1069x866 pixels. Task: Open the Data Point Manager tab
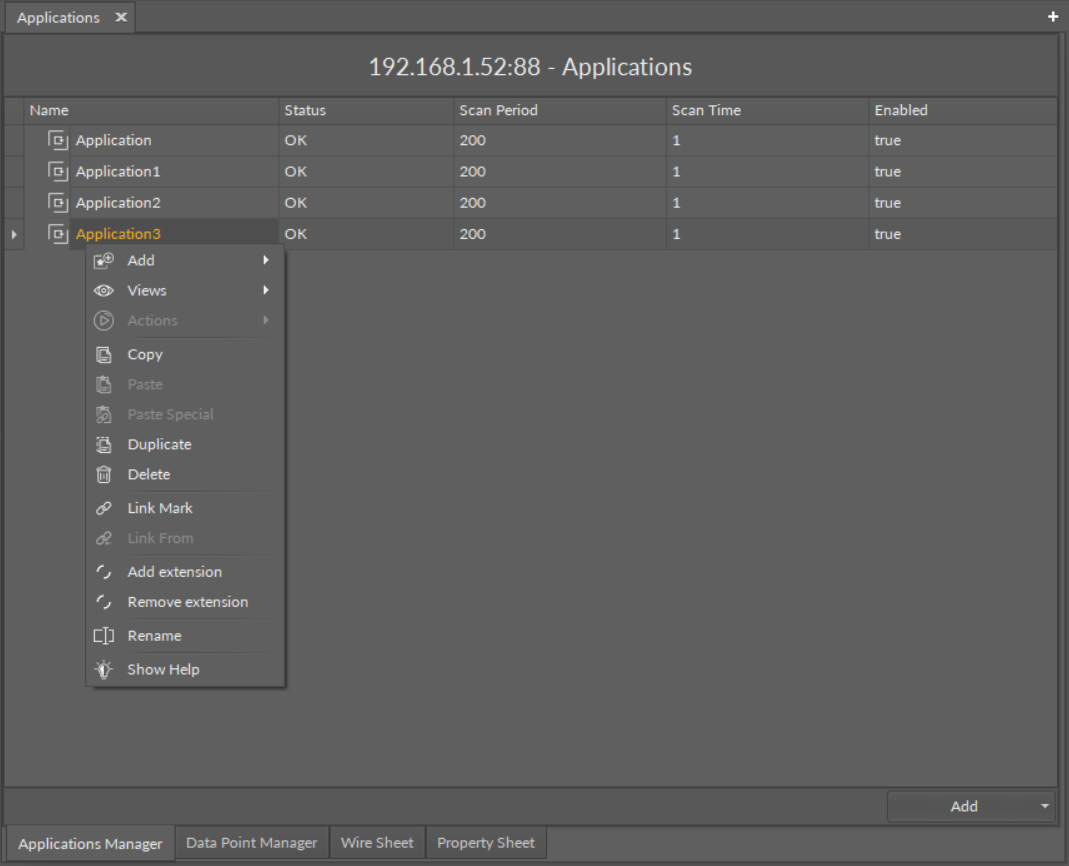click(x=251, y=843)
